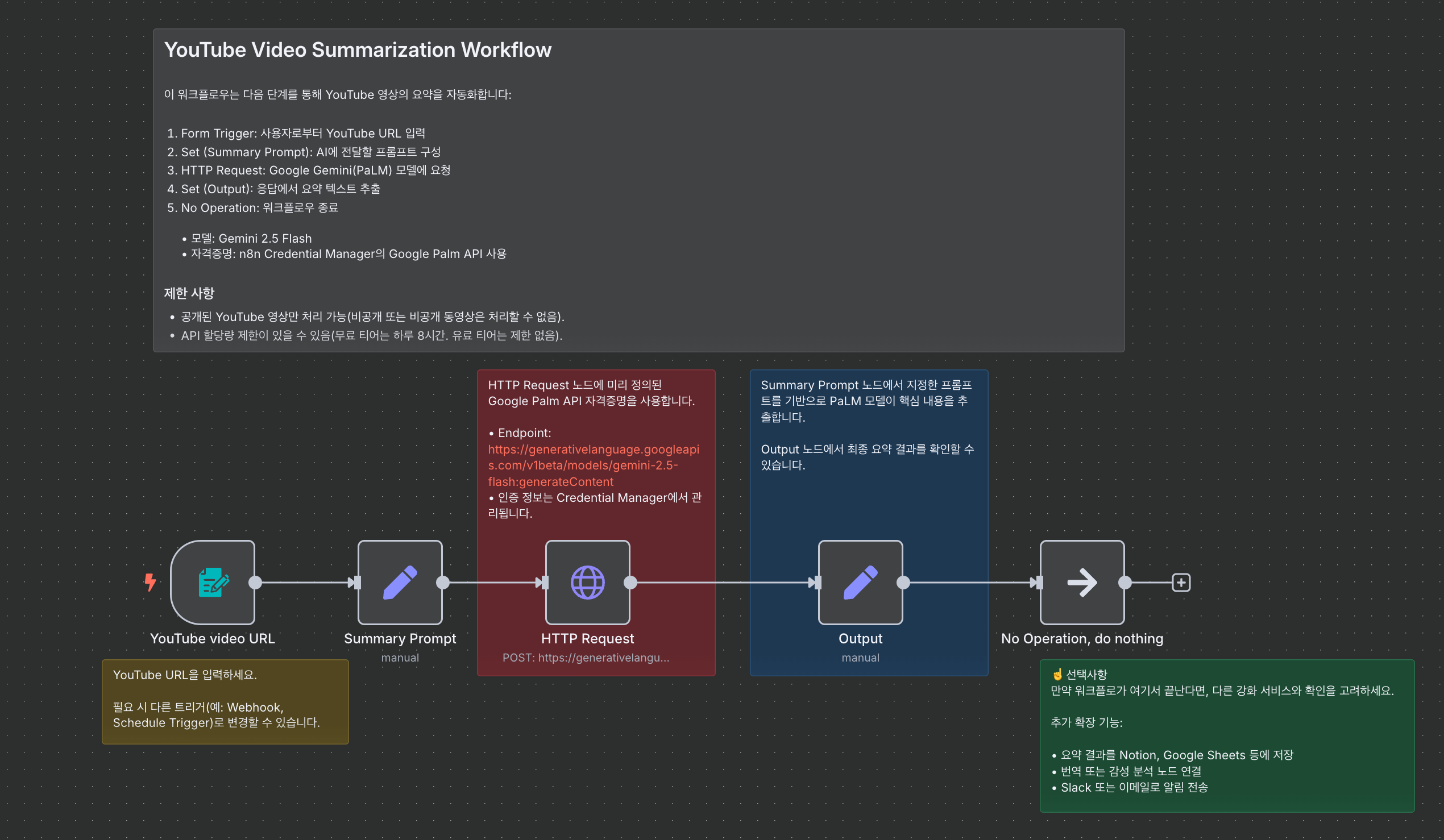Click the red lightning trigger icon
The width and height of the screenshot is (1444, 840).
click(150, 582)
